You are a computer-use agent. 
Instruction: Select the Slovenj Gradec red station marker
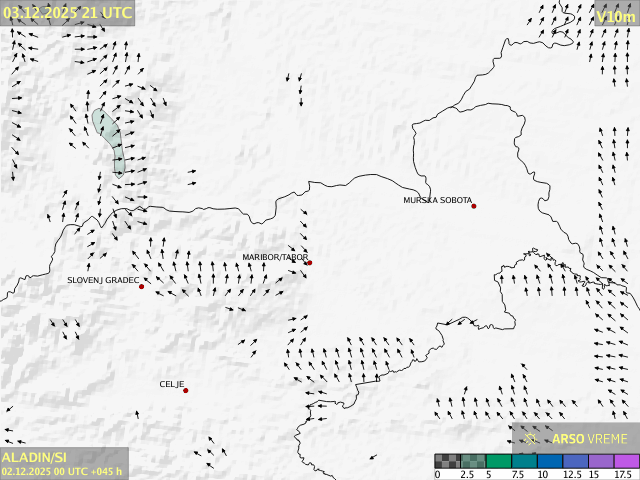tap(141, 287)
